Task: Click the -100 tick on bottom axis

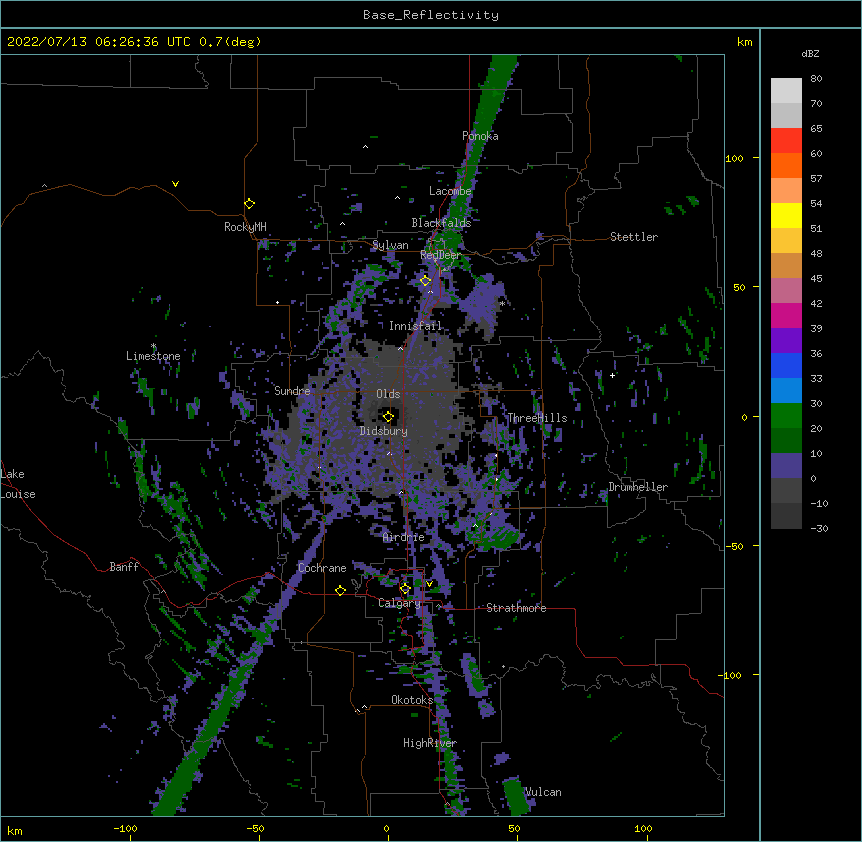Action: pos(125,828)
